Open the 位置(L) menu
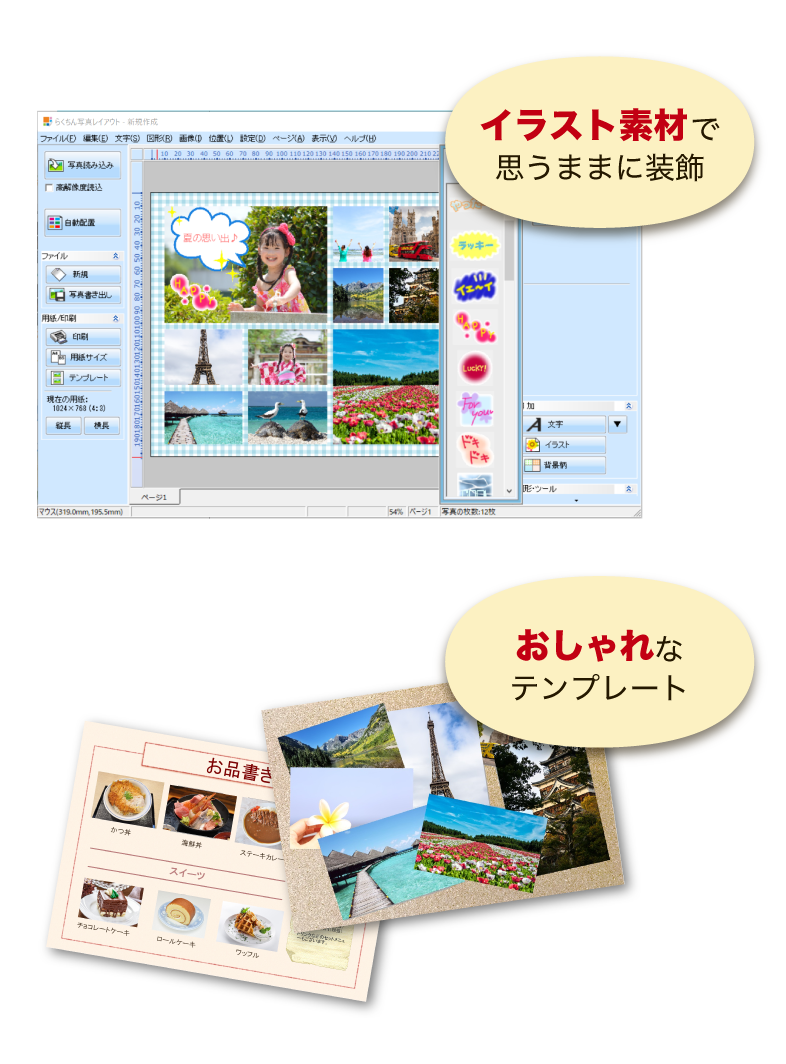The image size is (786, 1064). 221,138
